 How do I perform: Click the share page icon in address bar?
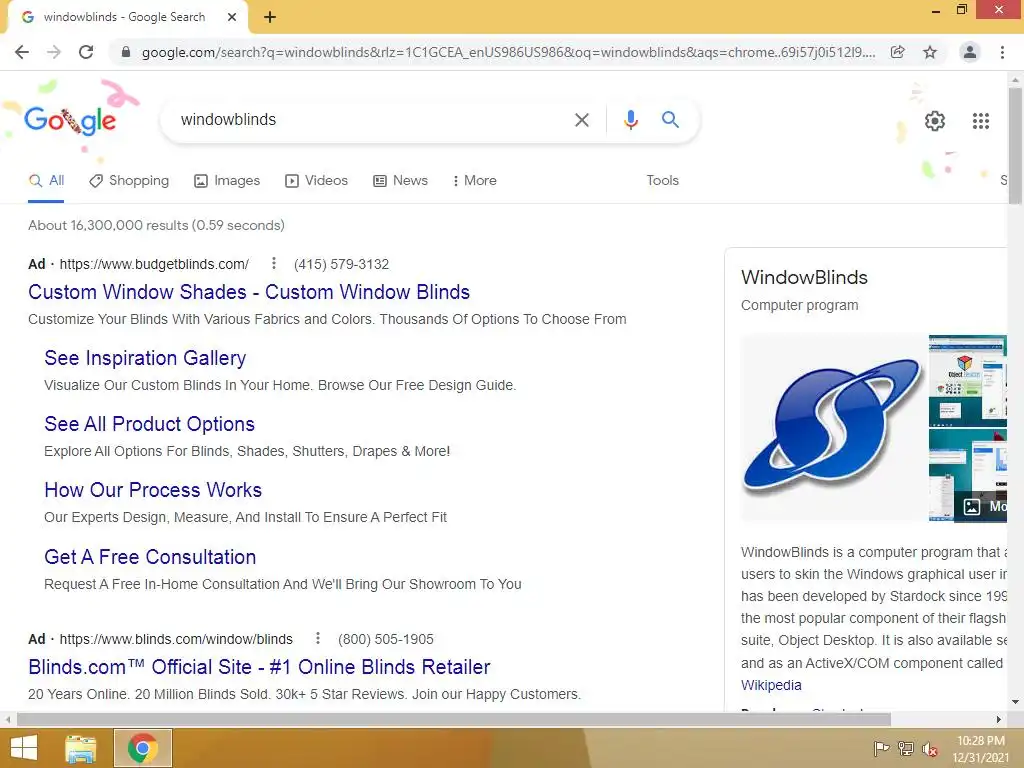tap(898, 52)
